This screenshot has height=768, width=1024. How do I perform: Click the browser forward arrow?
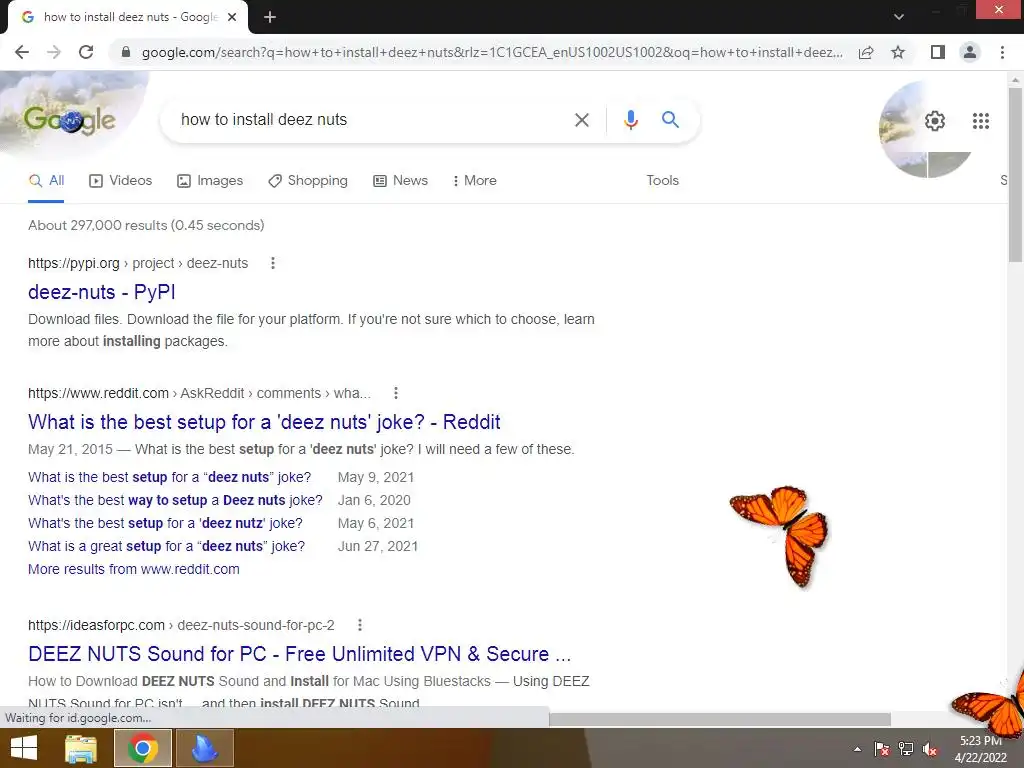tap(54, 52)
